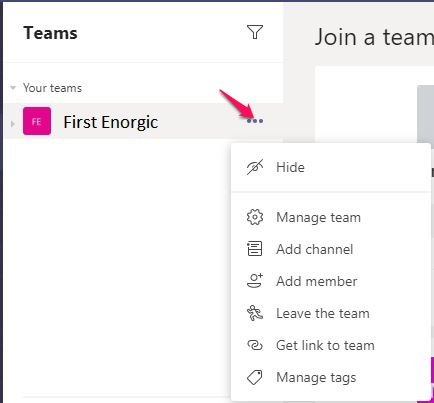Collapse the Your teams section
434x403 pixels.
(x=13, y=88)
